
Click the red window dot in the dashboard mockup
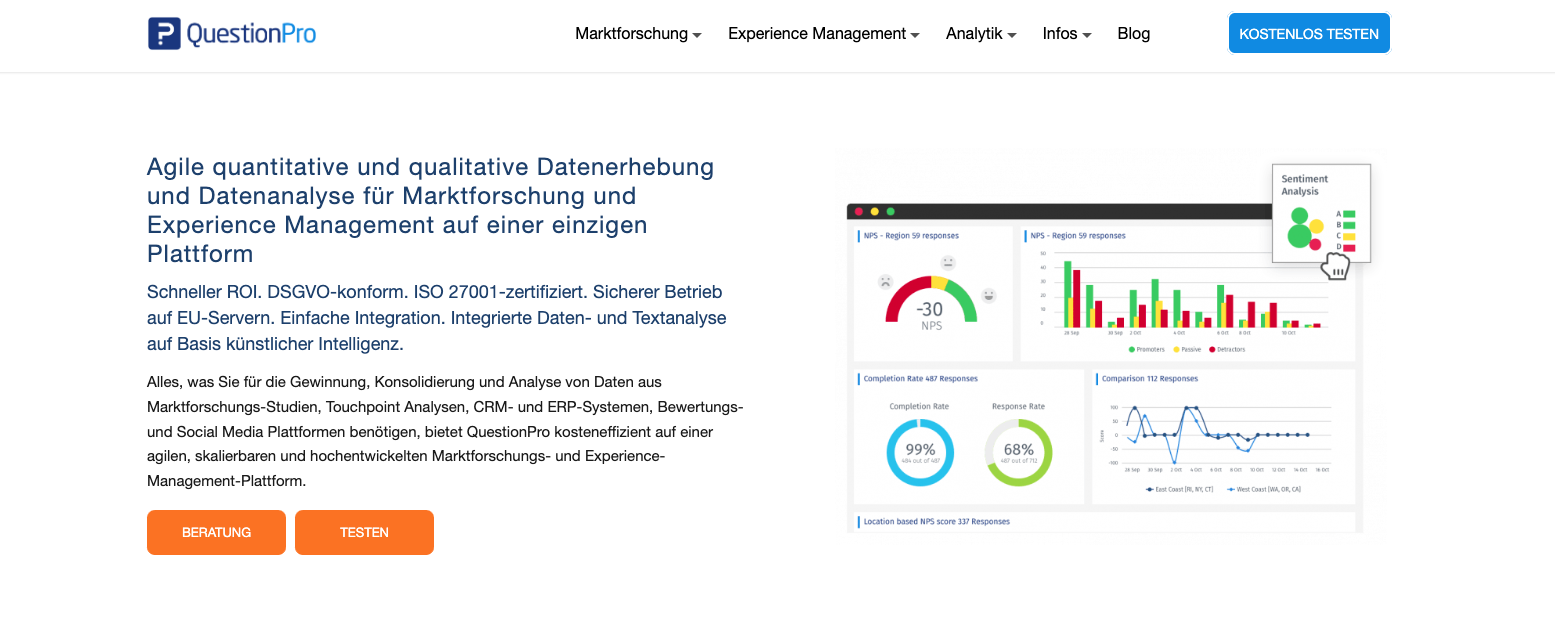point(858,211)
